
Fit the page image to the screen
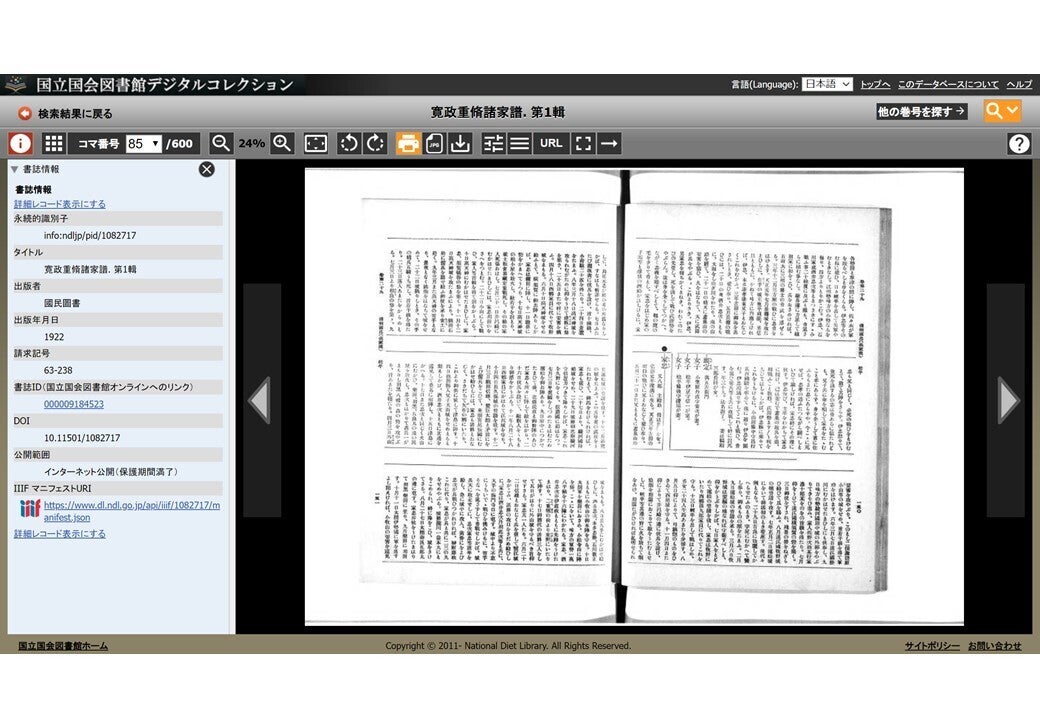(x=315, y=143)
